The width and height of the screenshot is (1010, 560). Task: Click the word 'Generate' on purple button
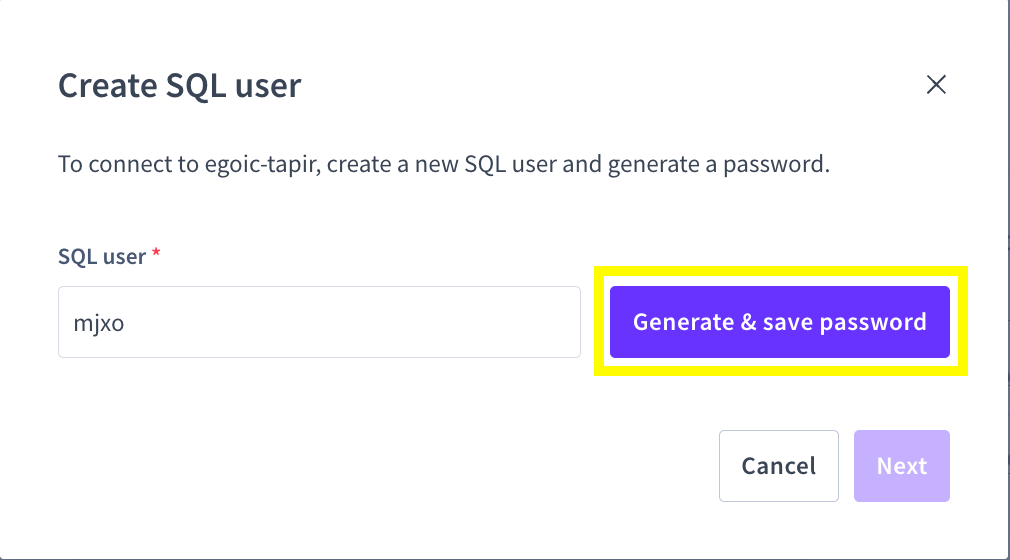click(683, 322)
